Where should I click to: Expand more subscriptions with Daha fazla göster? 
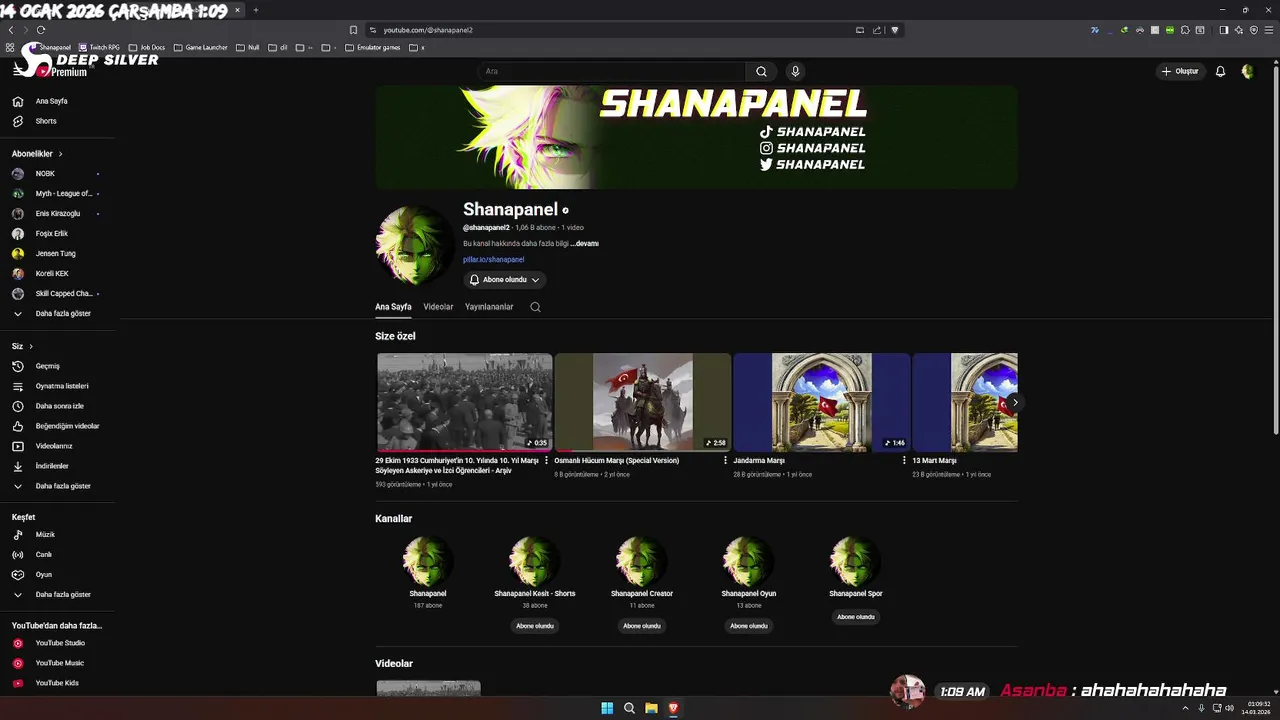point(63,314)
